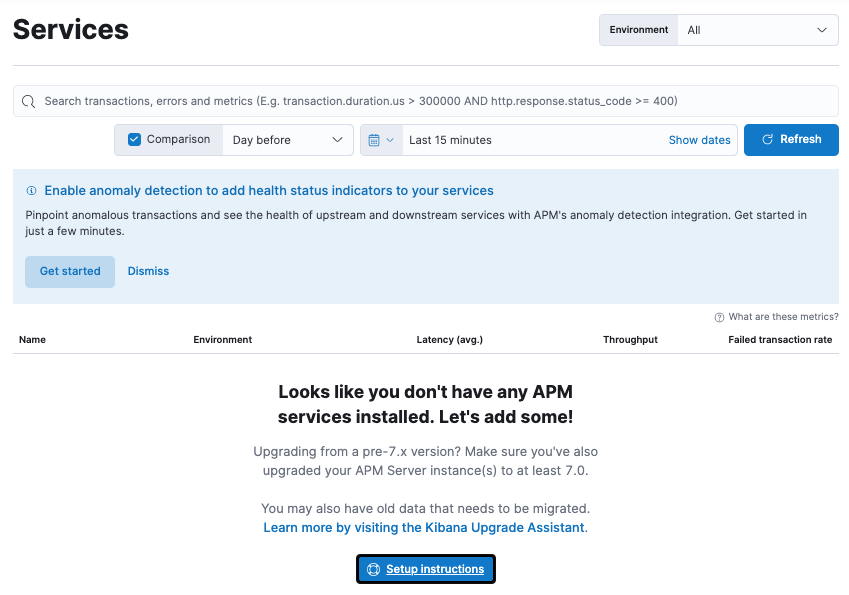This screenshot has width=849, height=595.
Task: Click the search magnifier icon
Action: coord(28,101)
